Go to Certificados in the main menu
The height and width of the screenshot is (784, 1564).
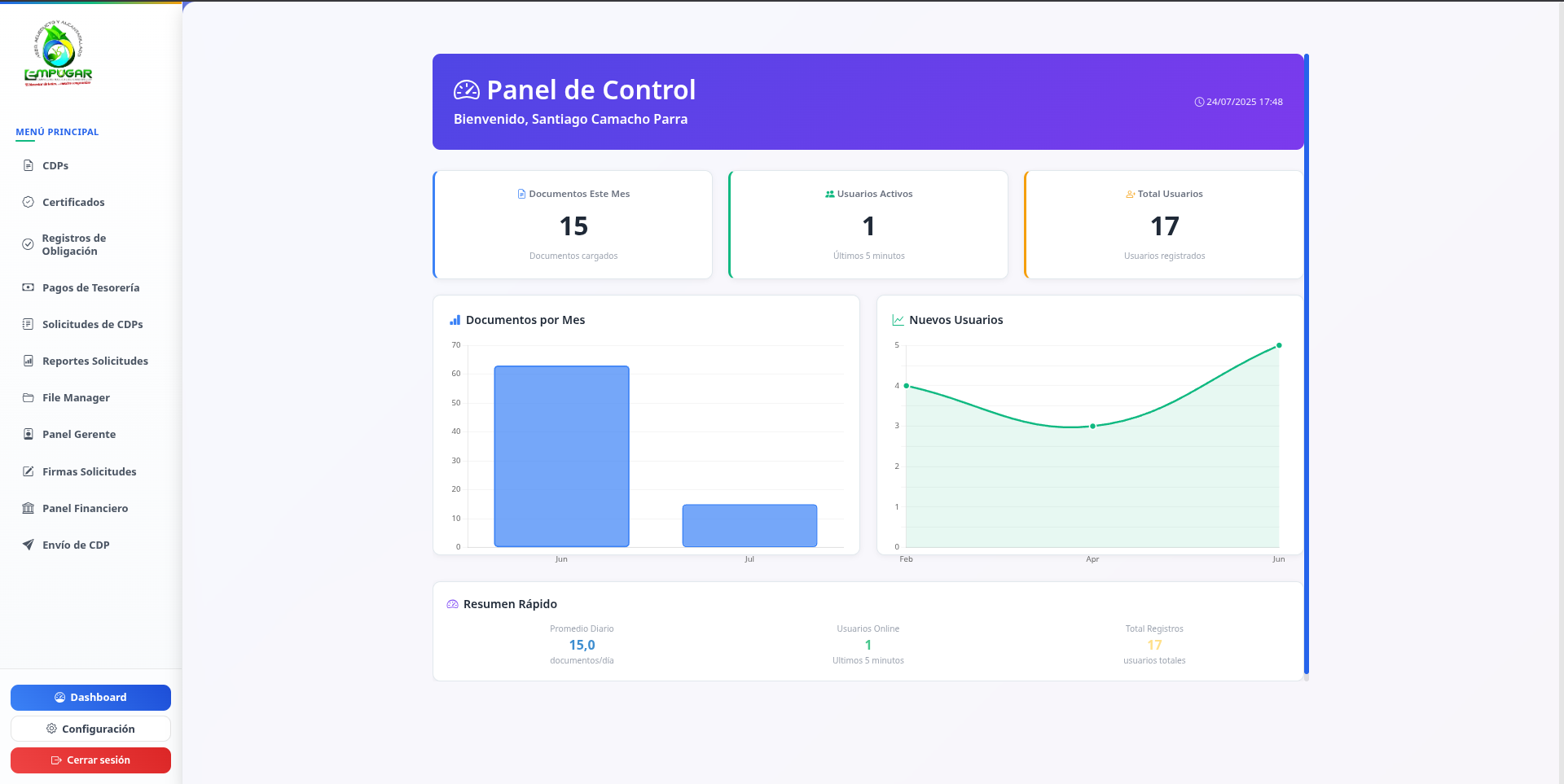click(x=91, y=202)
